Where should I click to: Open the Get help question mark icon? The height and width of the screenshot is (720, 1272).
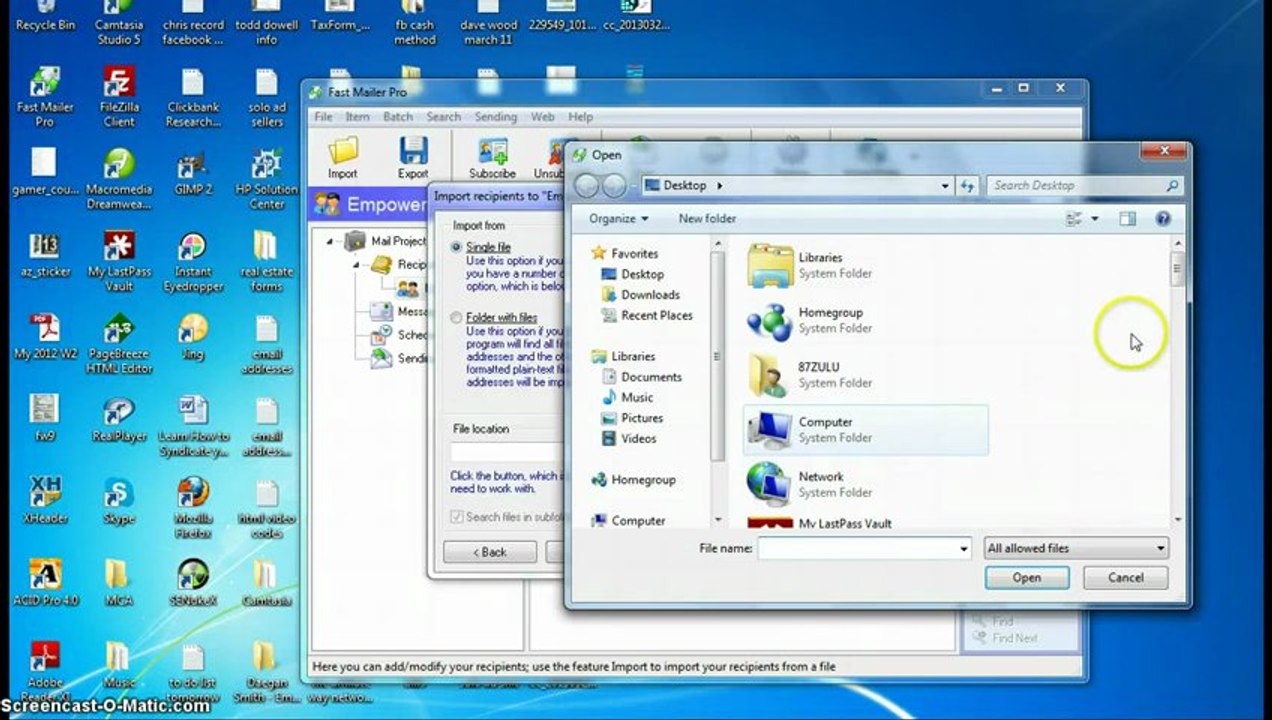1163,218
